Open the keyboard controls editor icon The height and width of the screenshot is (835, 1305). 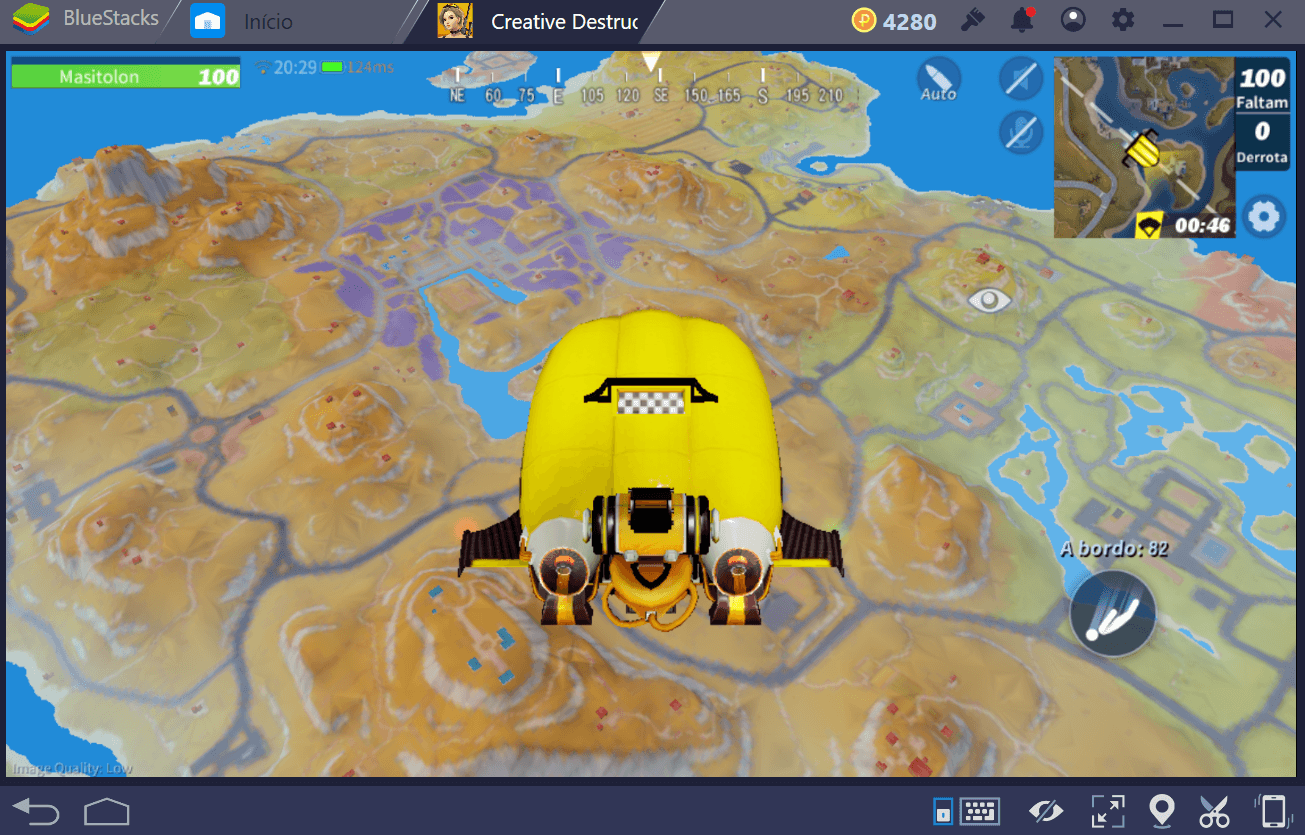tap(980, 810)
